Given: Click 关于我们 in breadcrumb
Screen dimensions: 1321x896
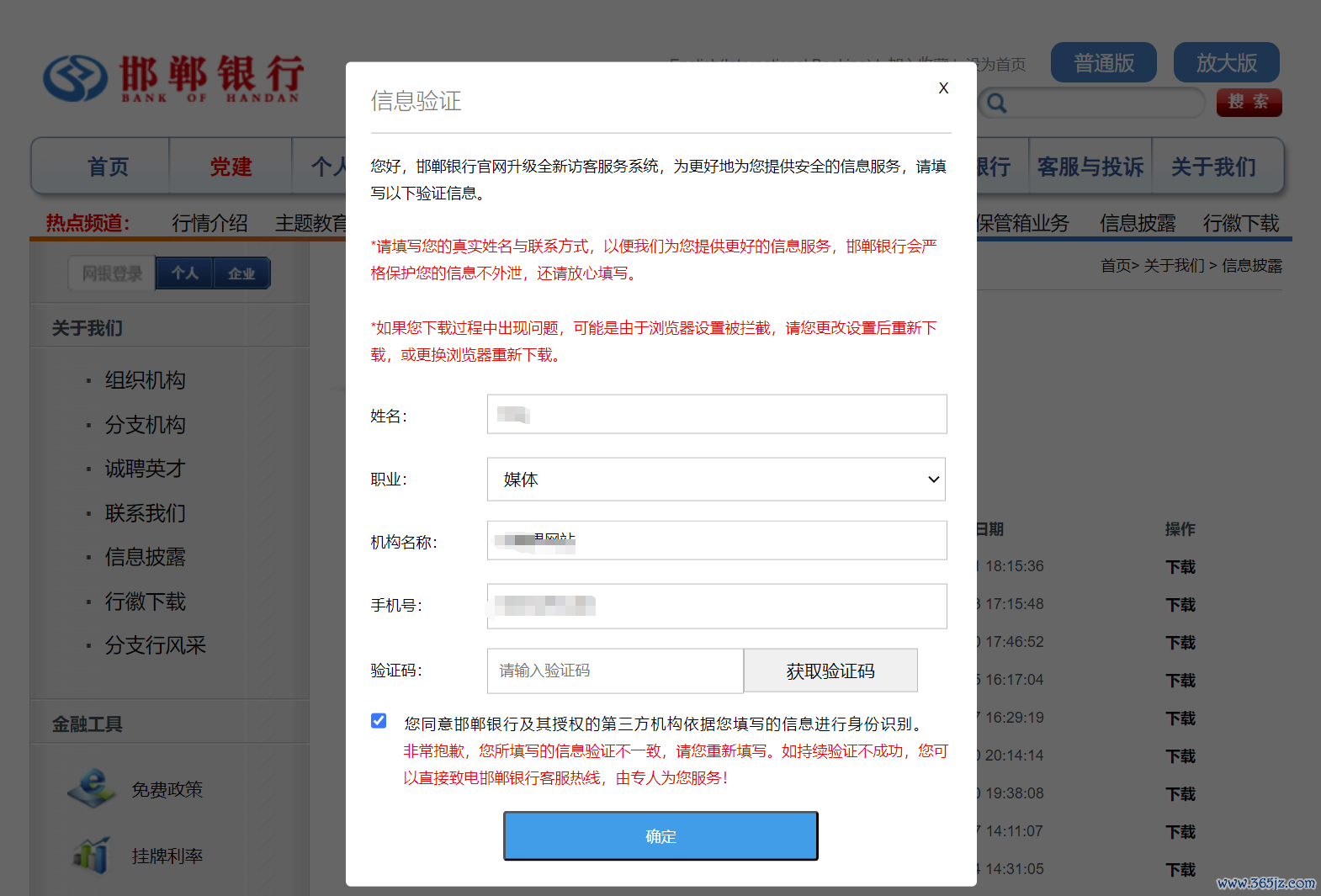Looking at the screenshot, I should tap(1175, 266).
